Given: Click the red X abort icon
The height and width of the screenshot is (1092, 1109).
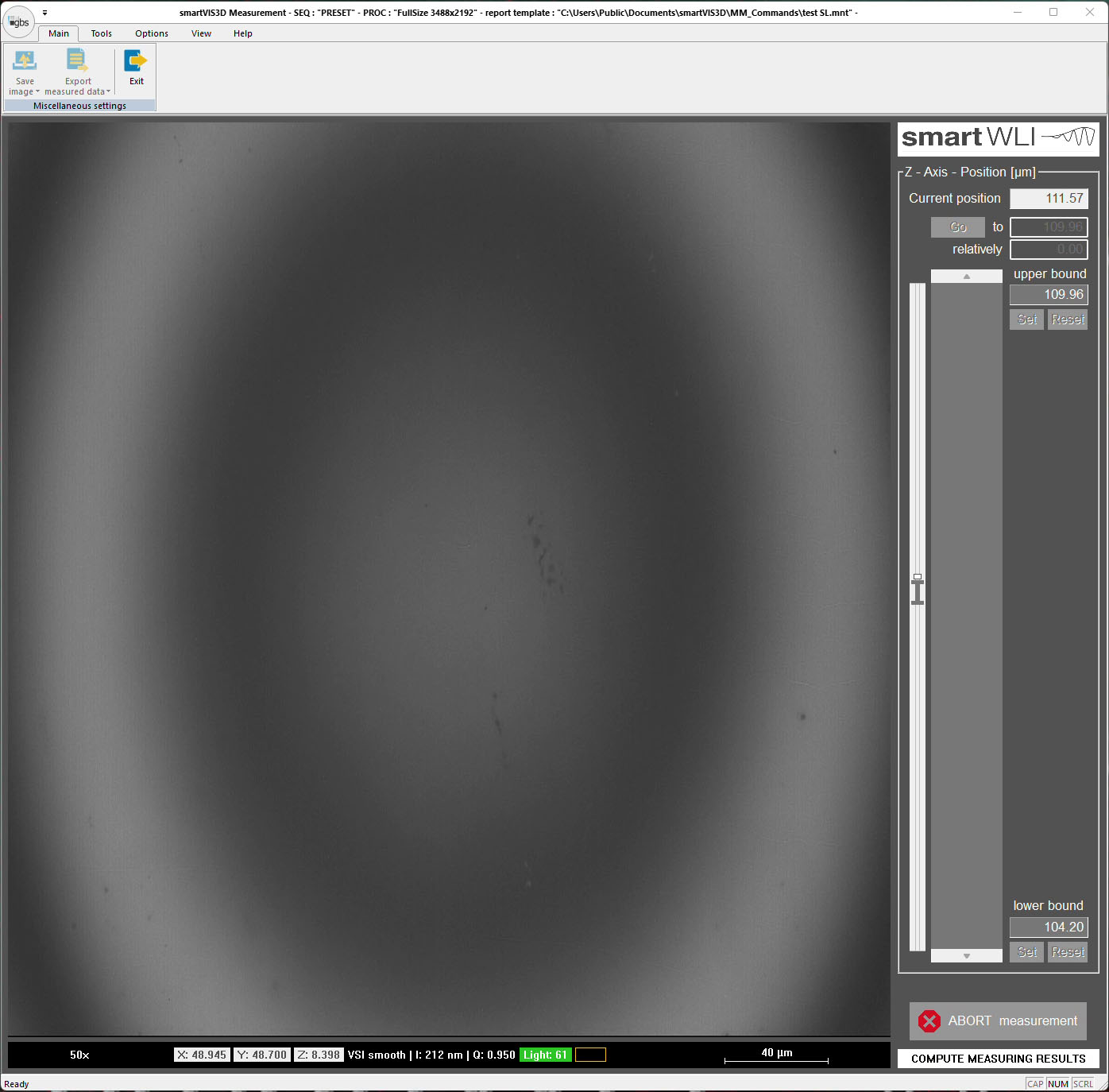Looking at the screenshot, I should point(929,1021).
